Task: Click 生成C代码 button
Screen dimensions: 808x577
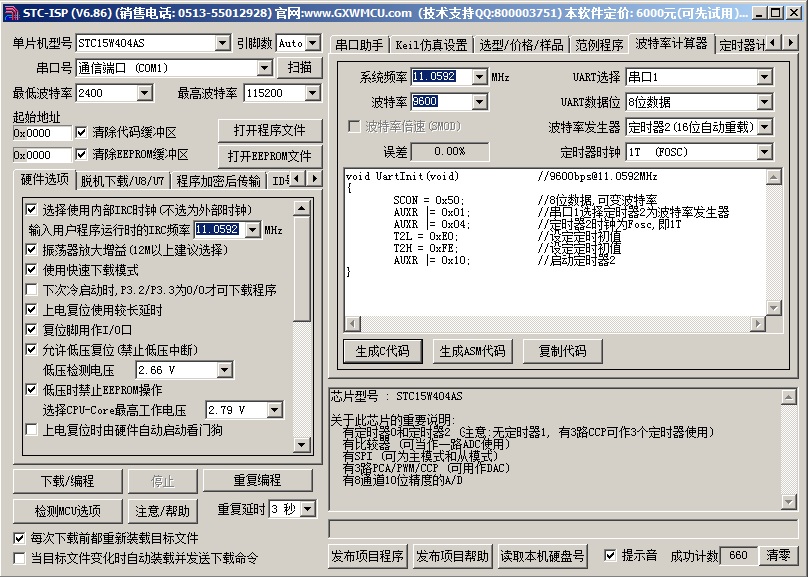Action: (382, 351)
